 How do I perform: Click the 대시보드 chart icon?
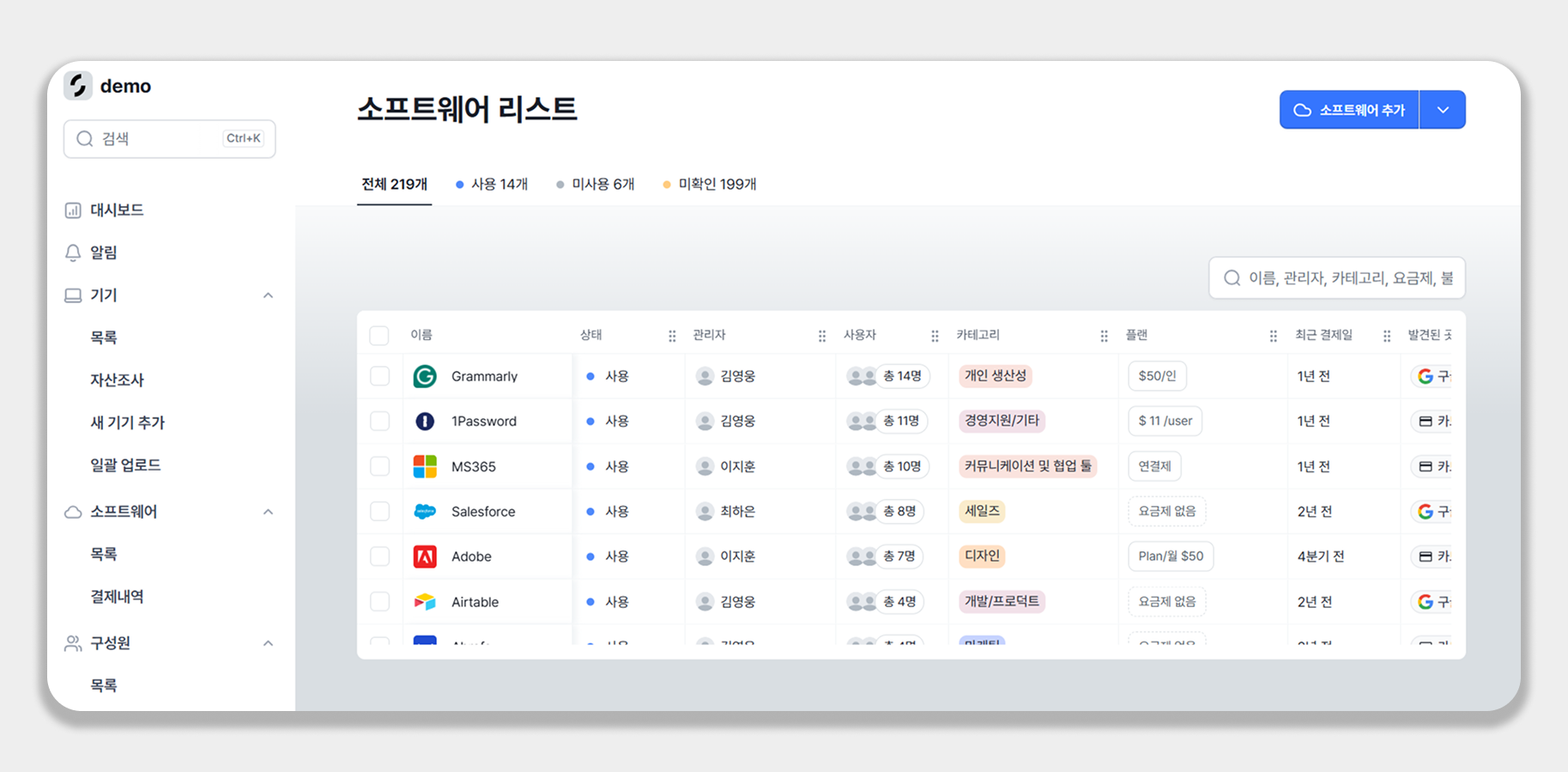point(73,210)
